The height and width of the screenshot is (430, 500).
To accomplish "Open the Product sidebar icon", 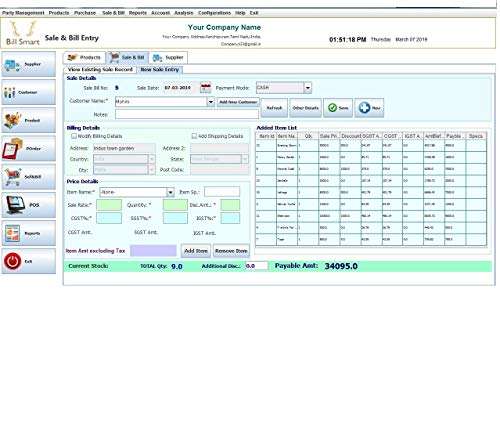I will (x=29, y=120).
